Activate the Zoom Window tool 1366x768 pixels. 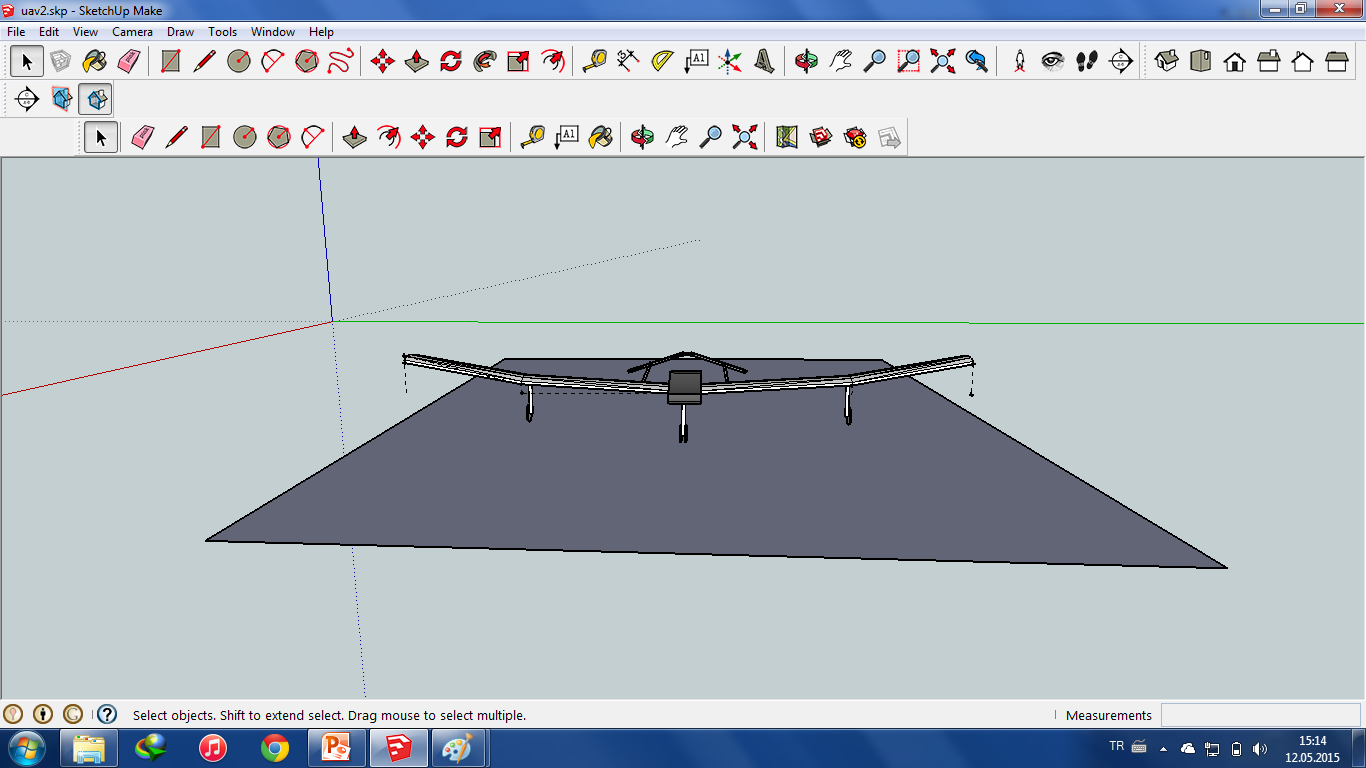pyautogui.click(x=909, y=61)
